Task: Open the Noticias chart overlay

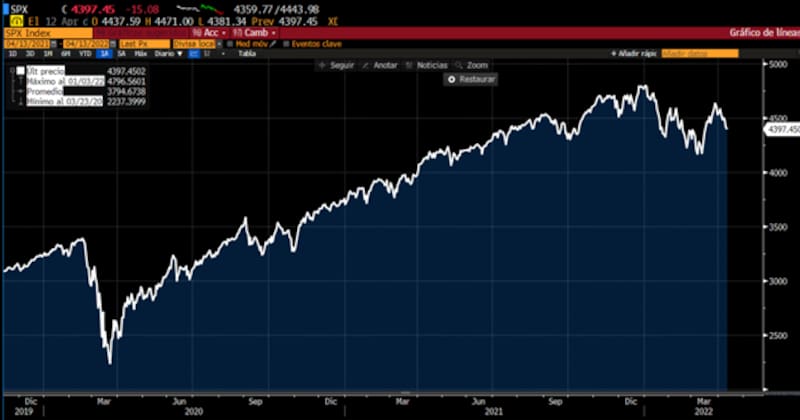Action: [410, 65]
